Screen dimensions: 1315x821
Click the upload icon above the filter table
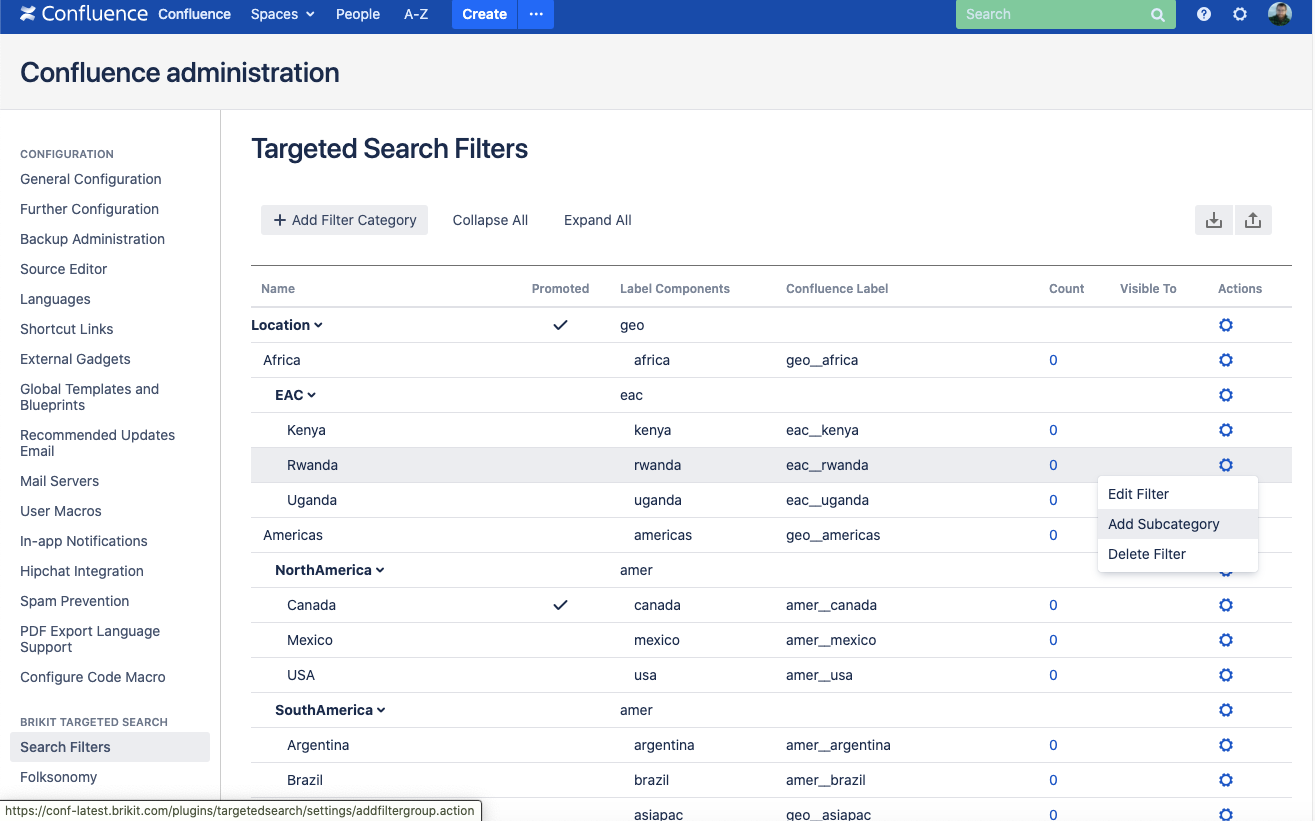tap(1253, 221)
